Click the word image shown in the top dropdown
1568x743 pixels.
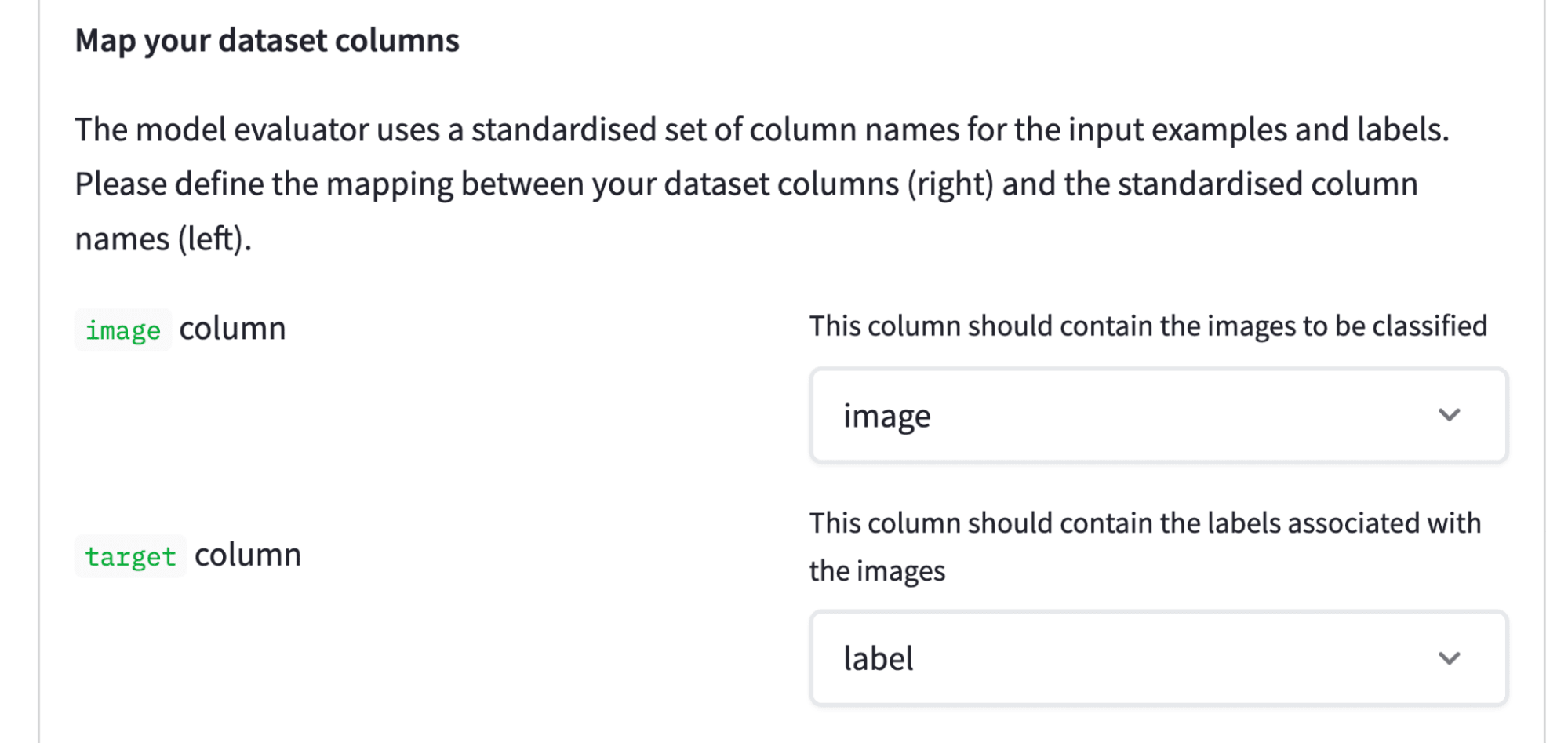[x=887, y=415]
